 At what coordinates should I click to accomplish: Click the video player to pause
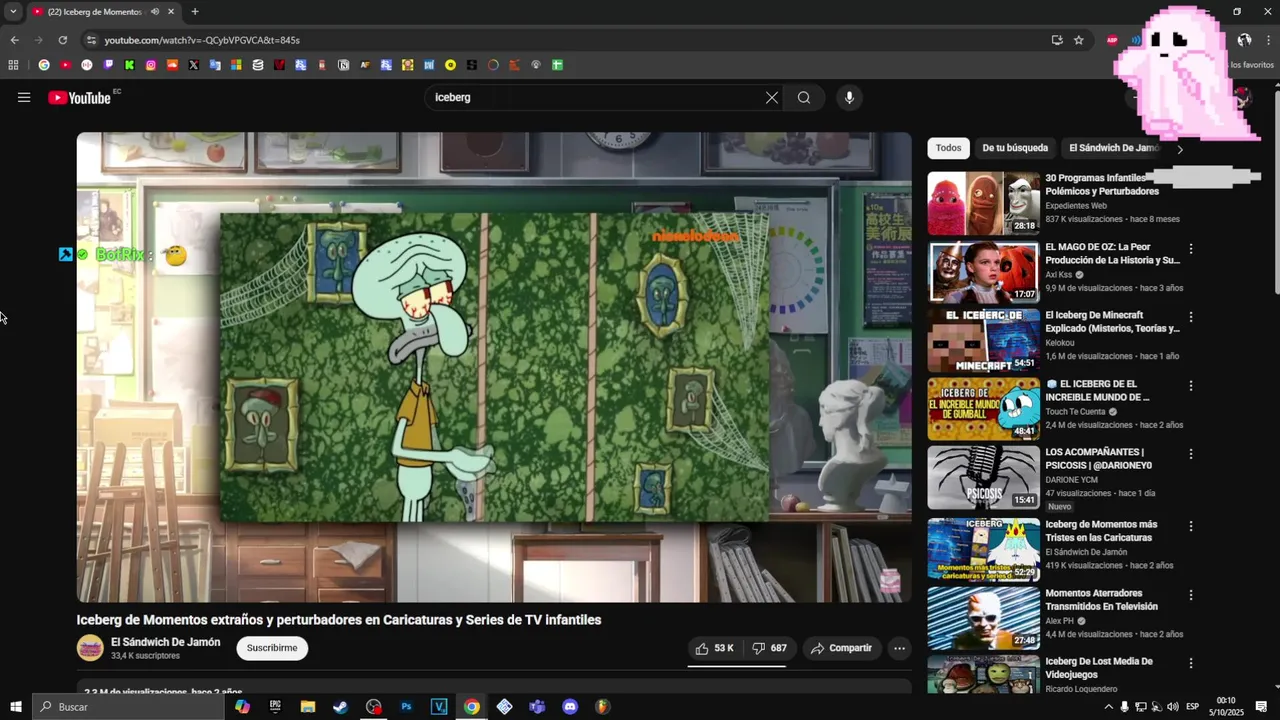[494, 367]
